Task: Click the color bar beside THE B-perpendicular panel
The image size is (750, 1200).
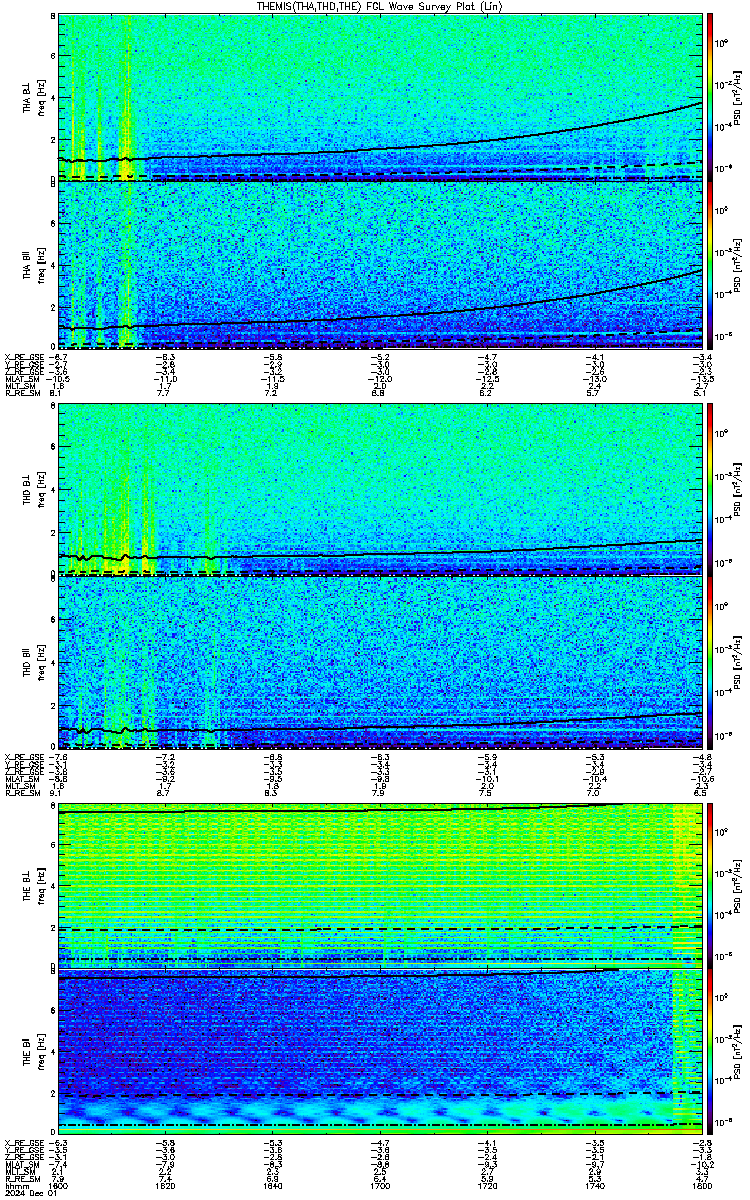Action: (710, 886)
